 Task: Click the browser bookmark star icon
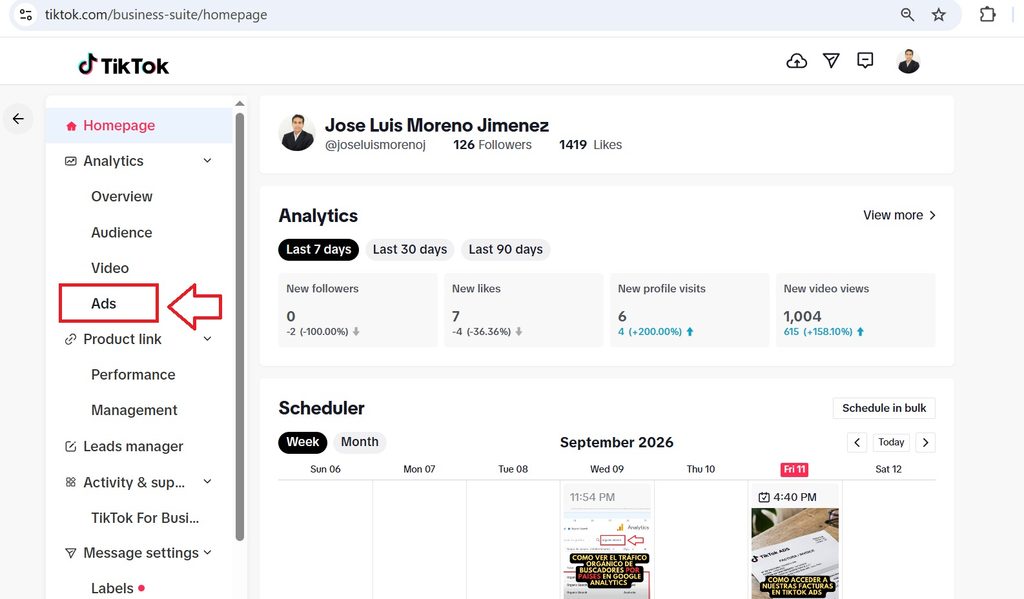pos(938,14)
